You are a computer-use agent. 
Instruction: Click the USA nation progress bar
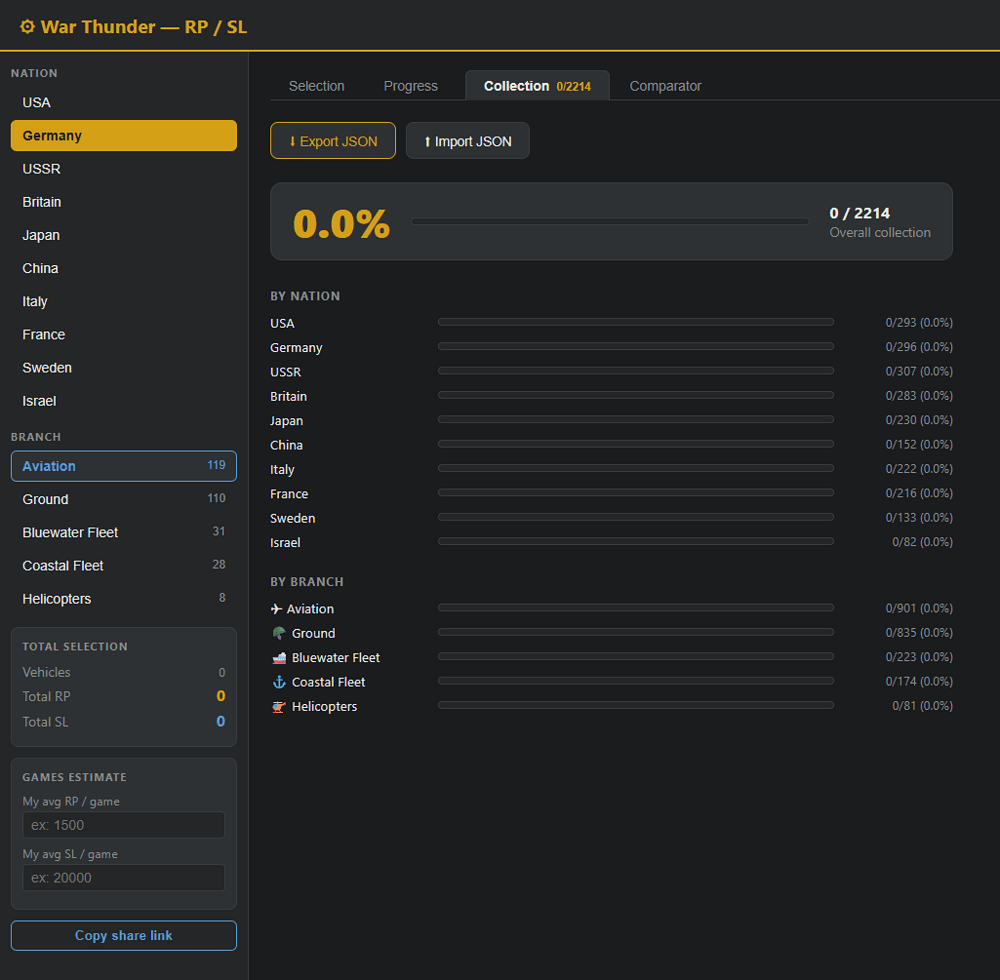point(636,322)
